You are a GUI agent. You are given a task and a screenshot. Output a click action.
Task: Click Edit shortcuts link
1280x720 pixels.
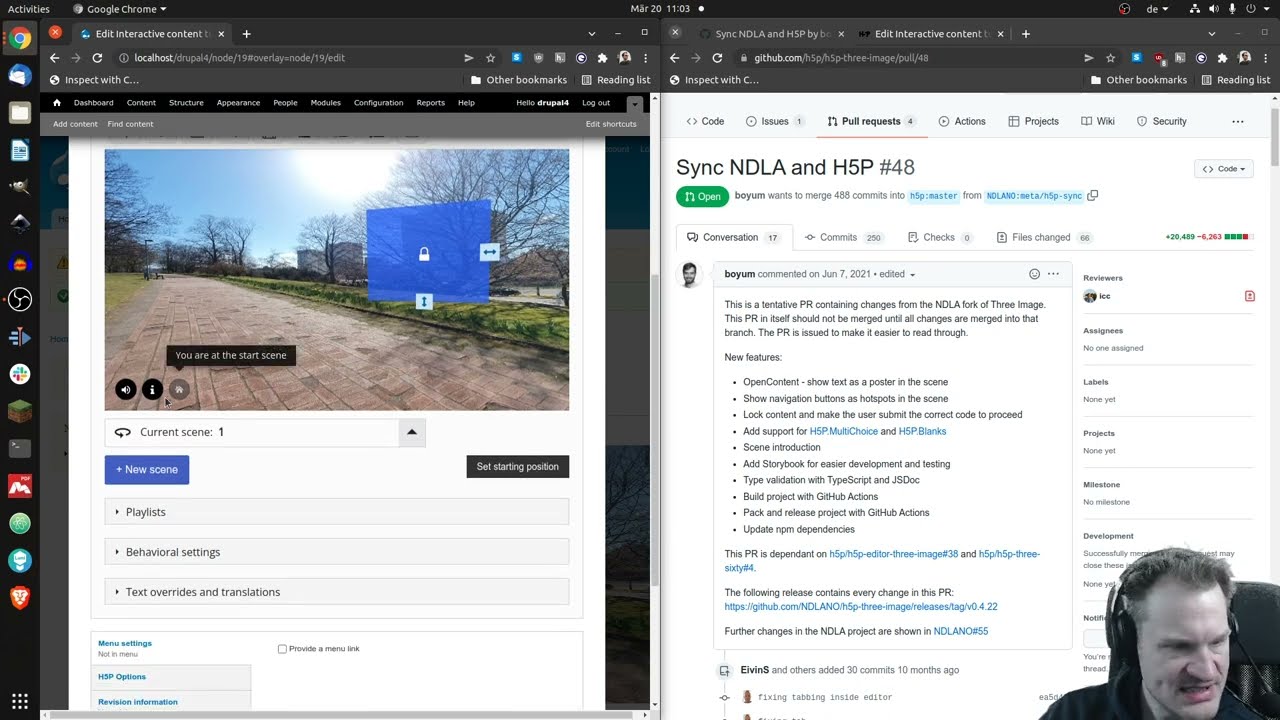[x=611, y=124]
